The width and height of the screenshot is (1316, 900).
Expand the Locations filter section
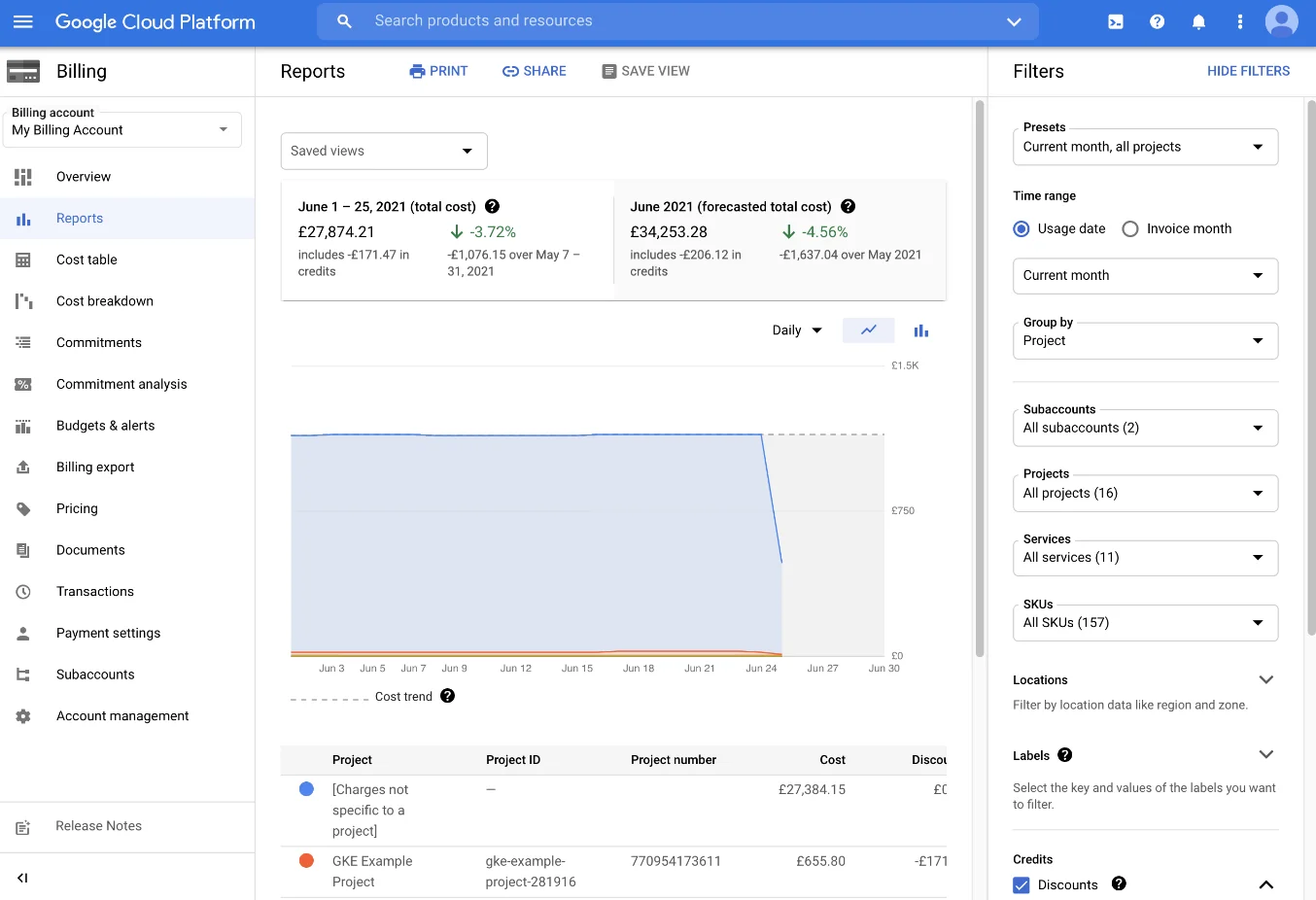tap(1265, 679)
